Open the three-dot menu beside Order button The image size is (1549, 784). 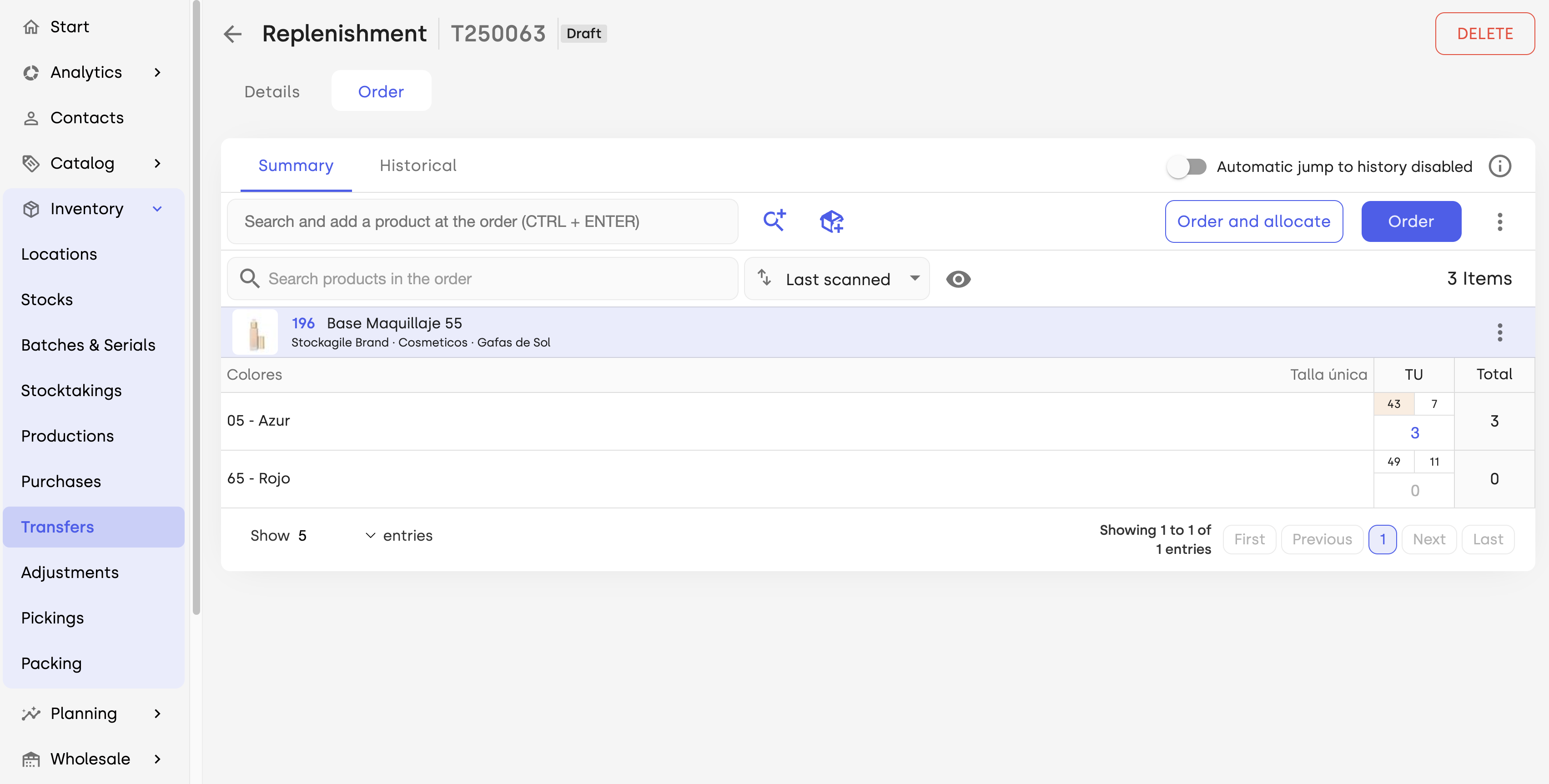[x=1500, y=222]
